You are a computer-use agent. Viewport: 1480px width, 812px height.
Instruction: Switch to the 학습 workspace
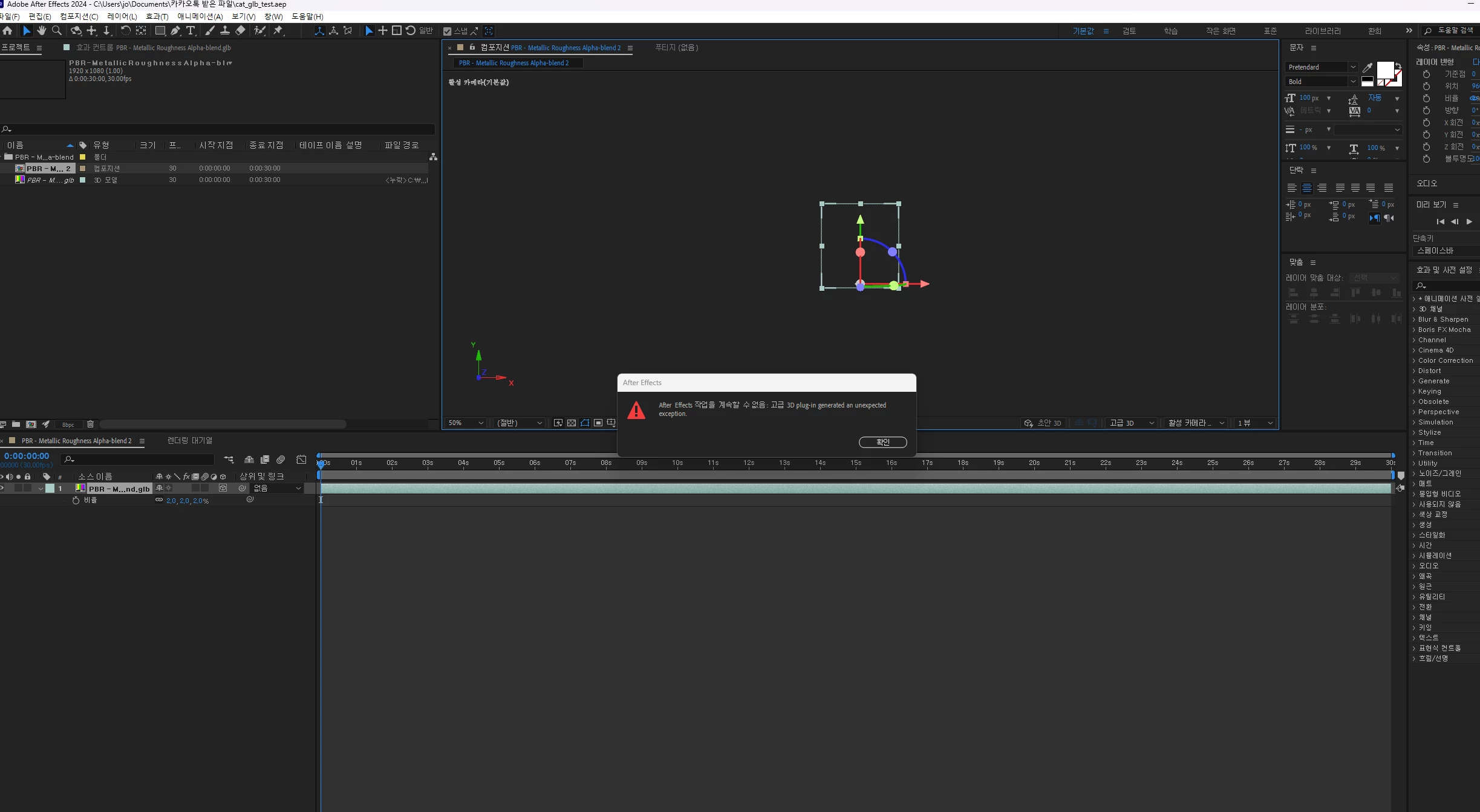coord(1170,31)
